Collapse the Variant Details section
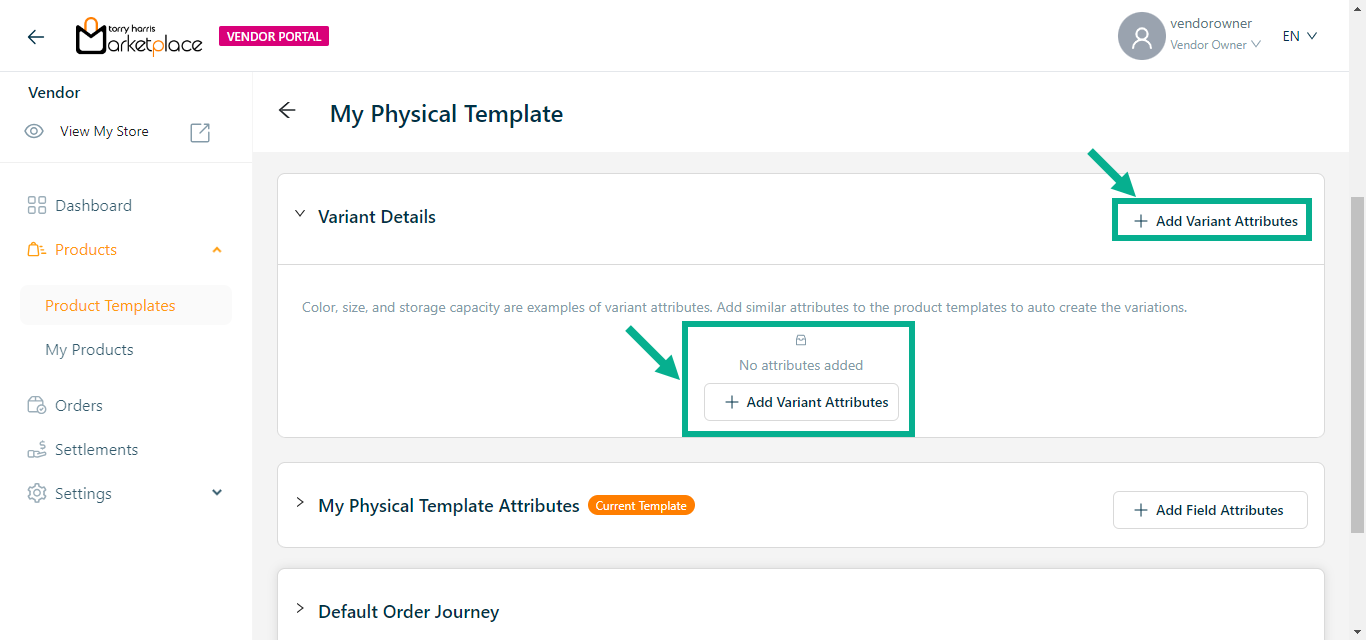The image size is (1366, 640). [300, 214]
